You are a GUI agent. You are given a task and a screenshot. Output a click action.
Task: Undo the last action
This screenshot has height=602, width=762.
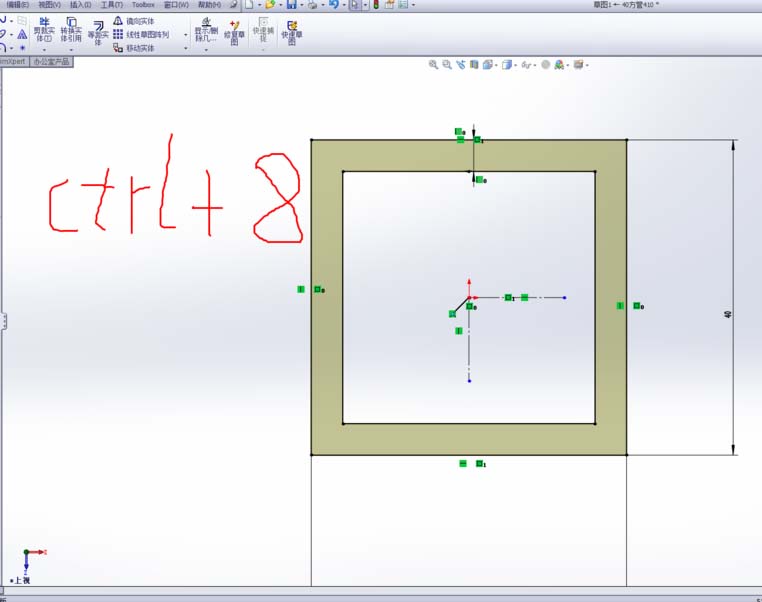coord(334,5)
